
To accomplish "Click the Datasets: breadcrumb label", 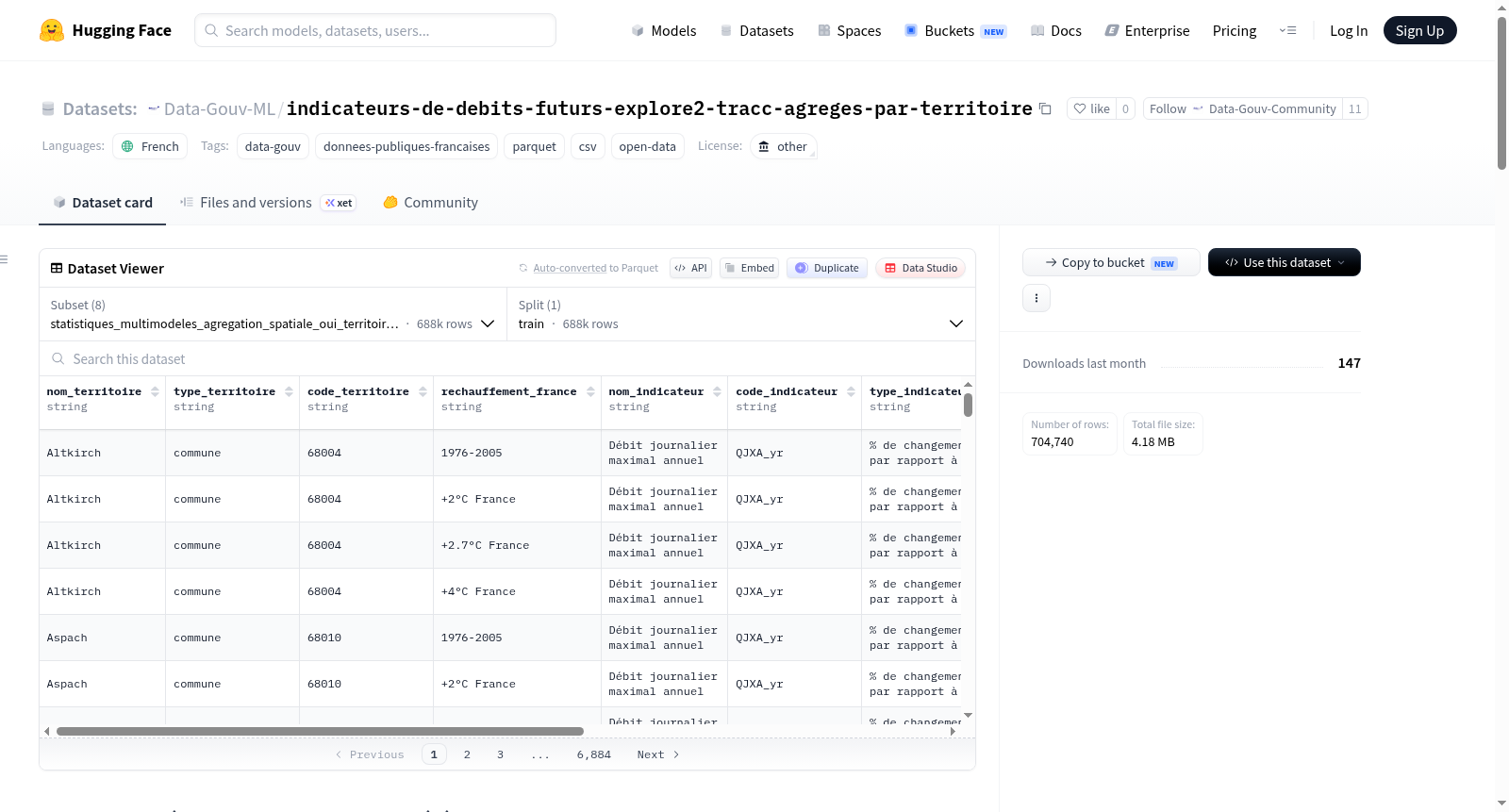I will [100, 108].
